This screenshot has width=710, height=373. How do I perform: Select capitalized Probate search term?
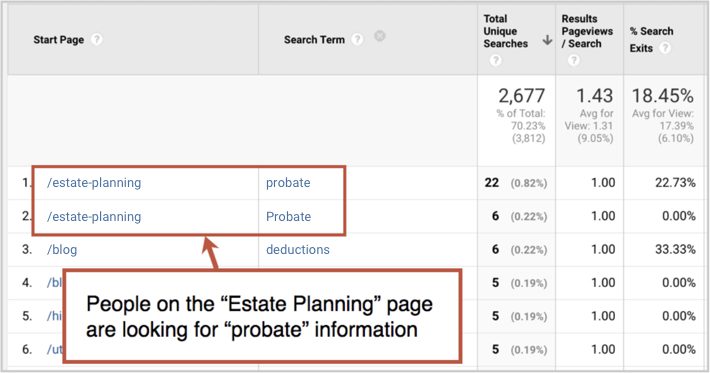[288, 216]
